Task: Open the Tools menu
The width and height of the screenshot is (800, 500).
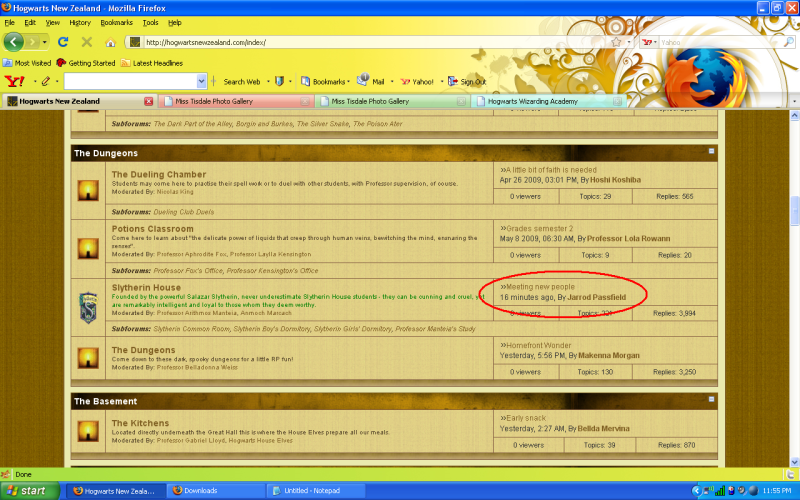Action: tap(150, 22)
